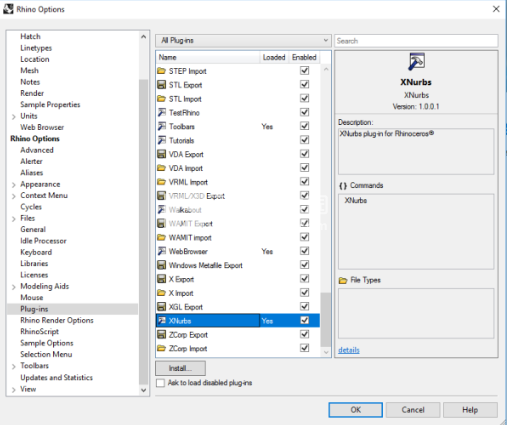Click the TestRhino plug-in icon
This screenshot has height=425, width=507.
[x=161, y=113]
